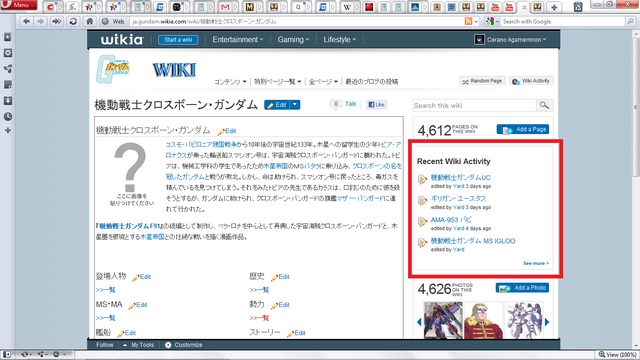The height and width of the screenshot is (360, 640).
Task: Focus the Search with Google field
Action: [x=563, y=21]
